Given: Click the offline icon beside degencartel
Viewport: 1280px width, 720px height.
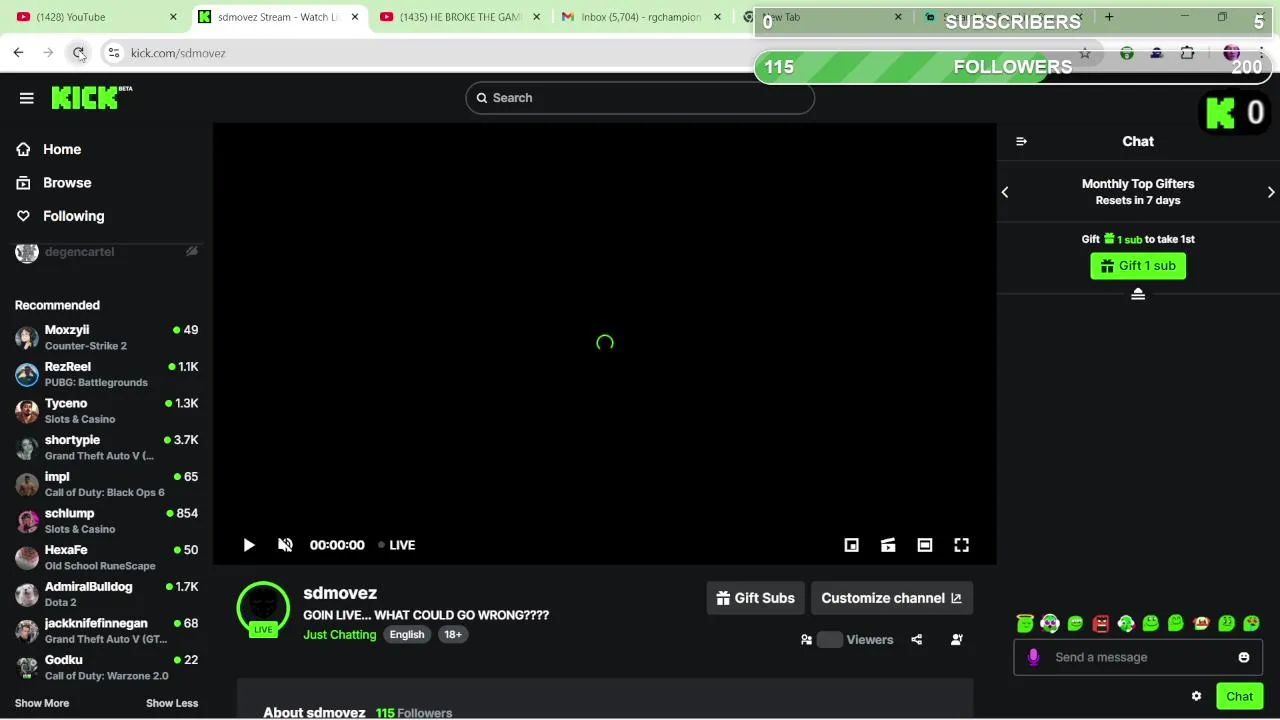Looking at the screenshot, I should click(x=192, y=252).
